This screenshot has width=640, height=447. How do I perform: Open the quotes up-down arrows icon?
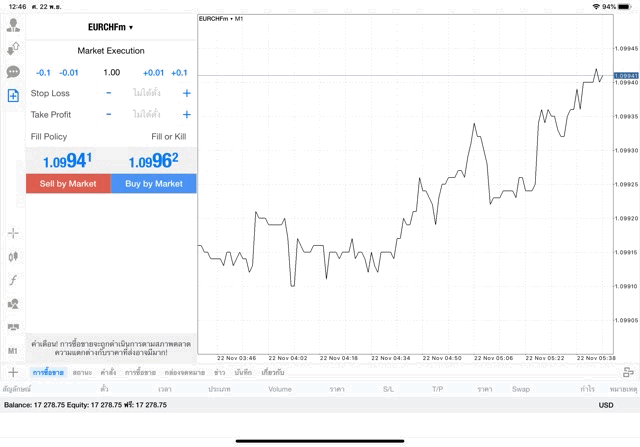13,49
